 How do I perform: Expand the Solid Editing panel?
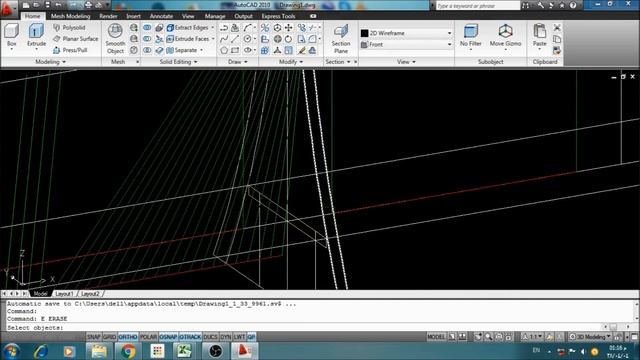(178, 62)
